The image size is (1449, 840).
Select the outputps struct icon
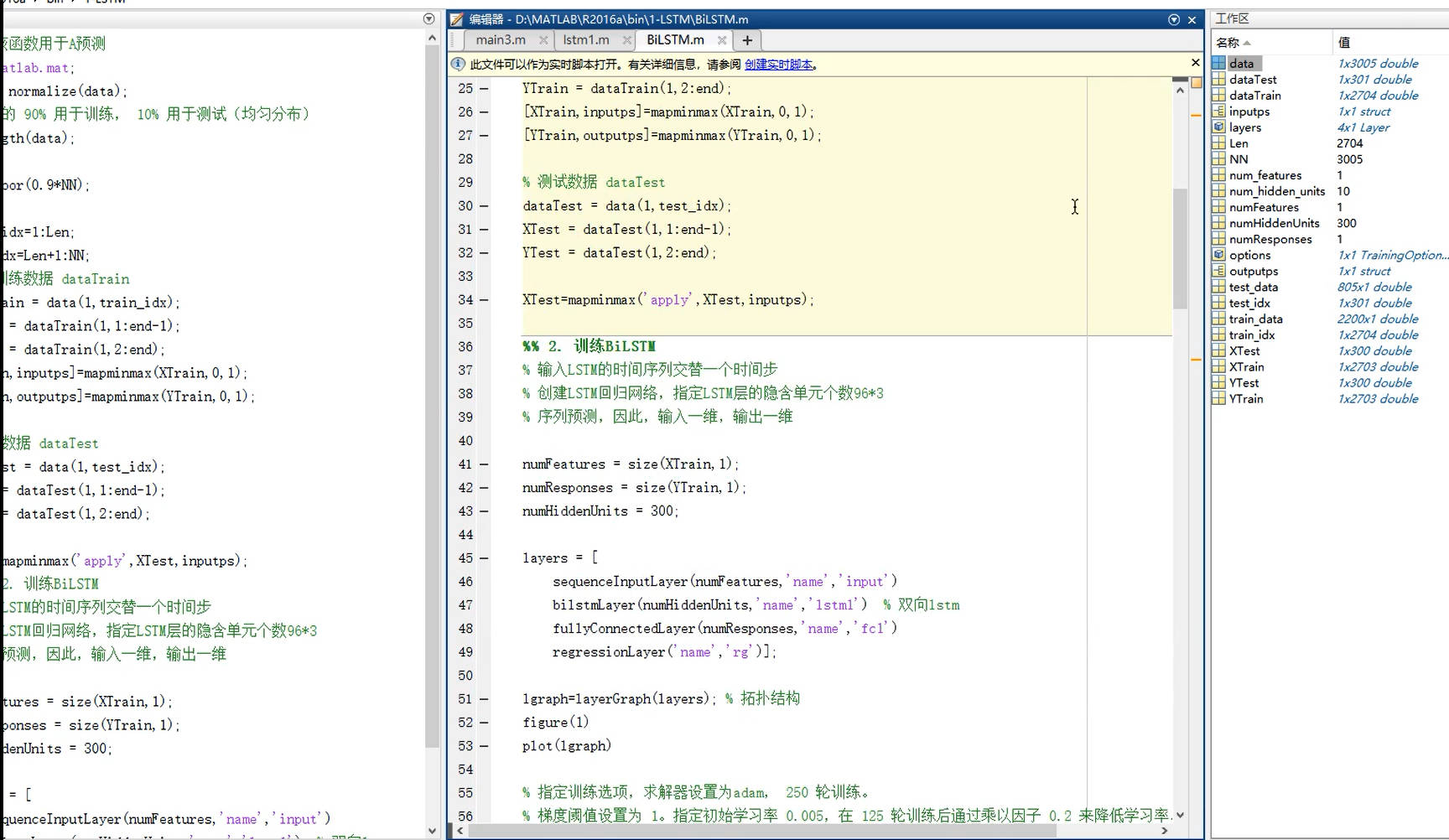coord(1218,270)
